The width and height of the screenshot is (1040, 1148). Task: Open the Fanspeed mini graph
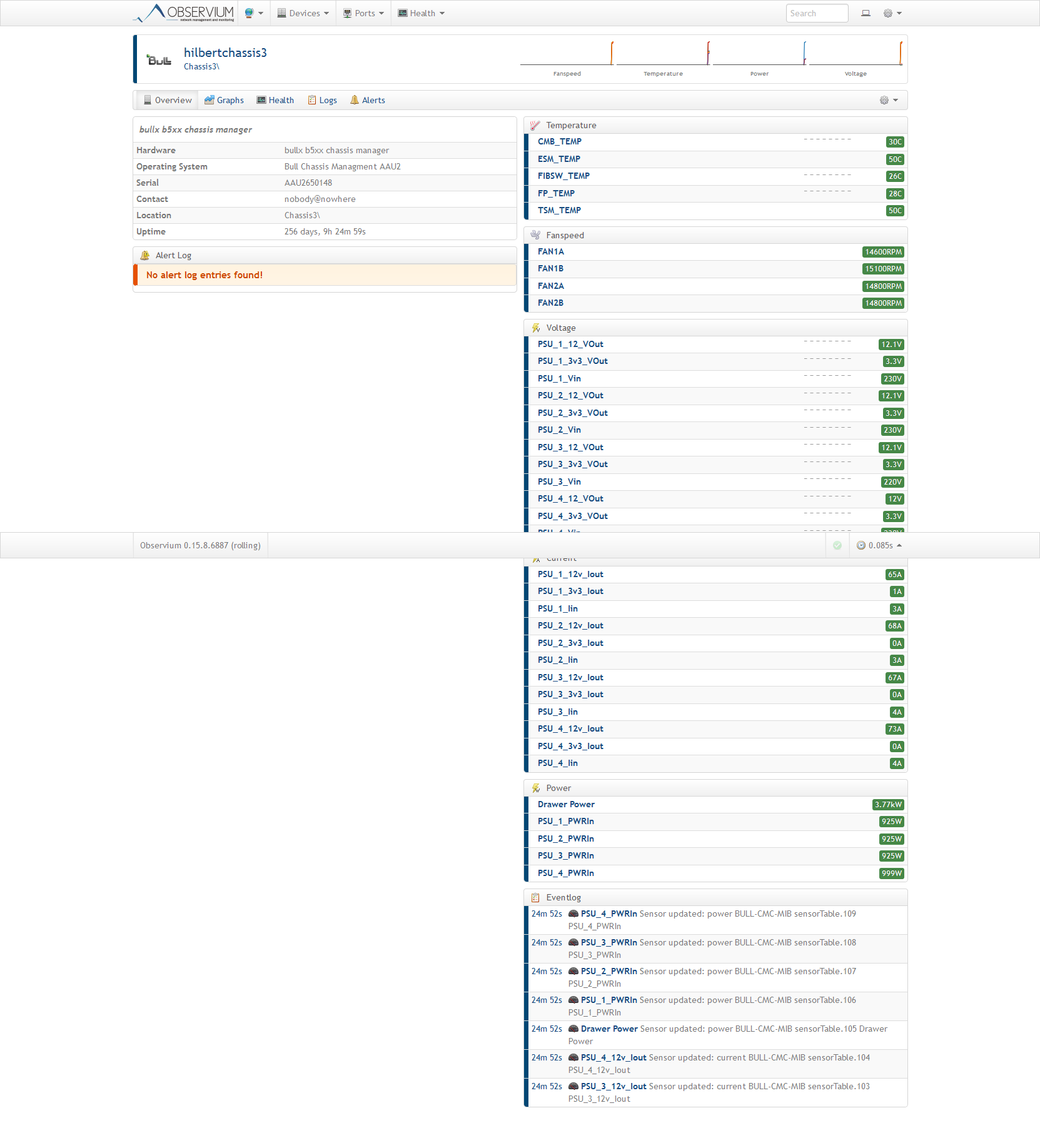(x=567, y=59)
